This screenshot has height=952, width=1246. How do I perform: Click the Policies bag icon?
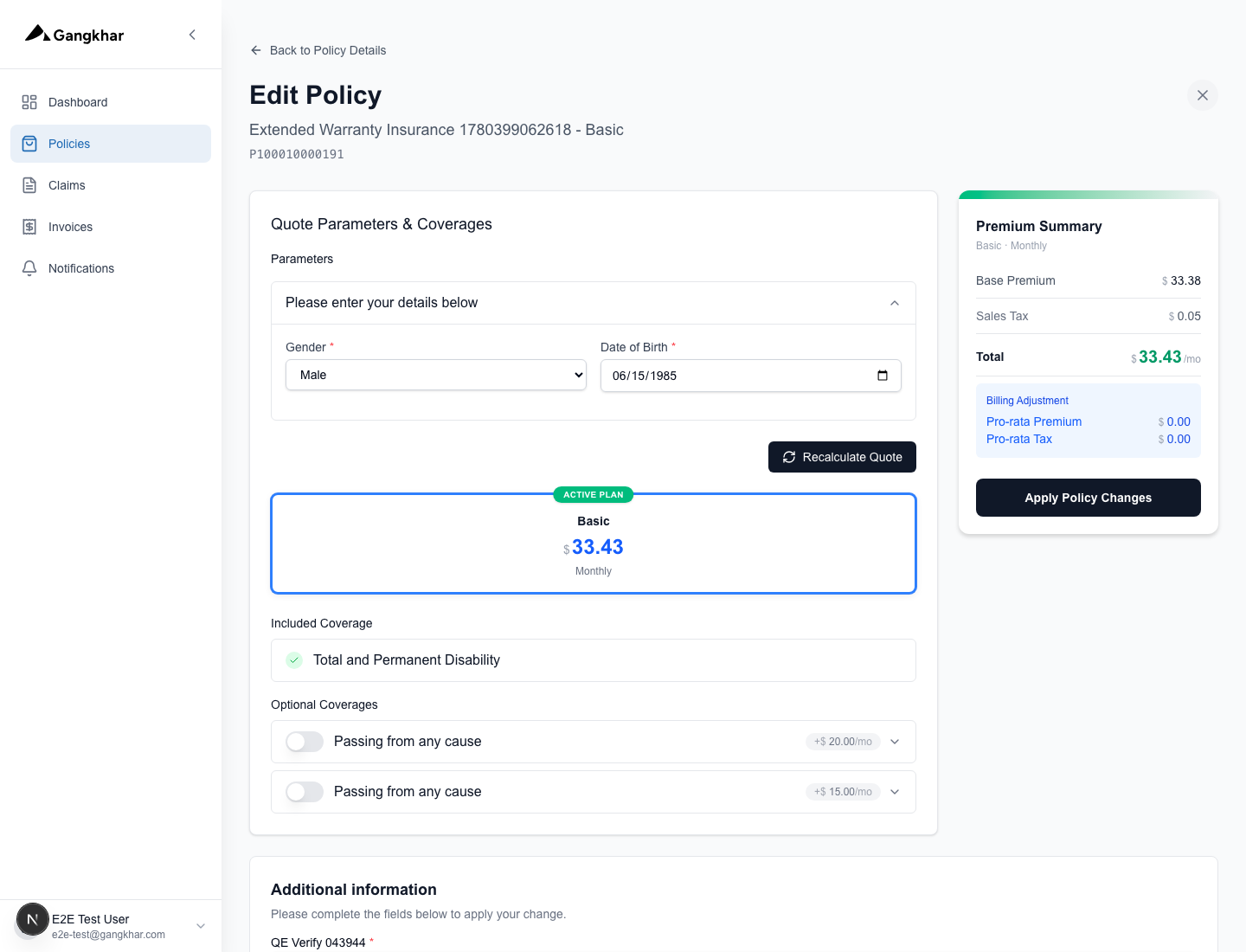29,144
